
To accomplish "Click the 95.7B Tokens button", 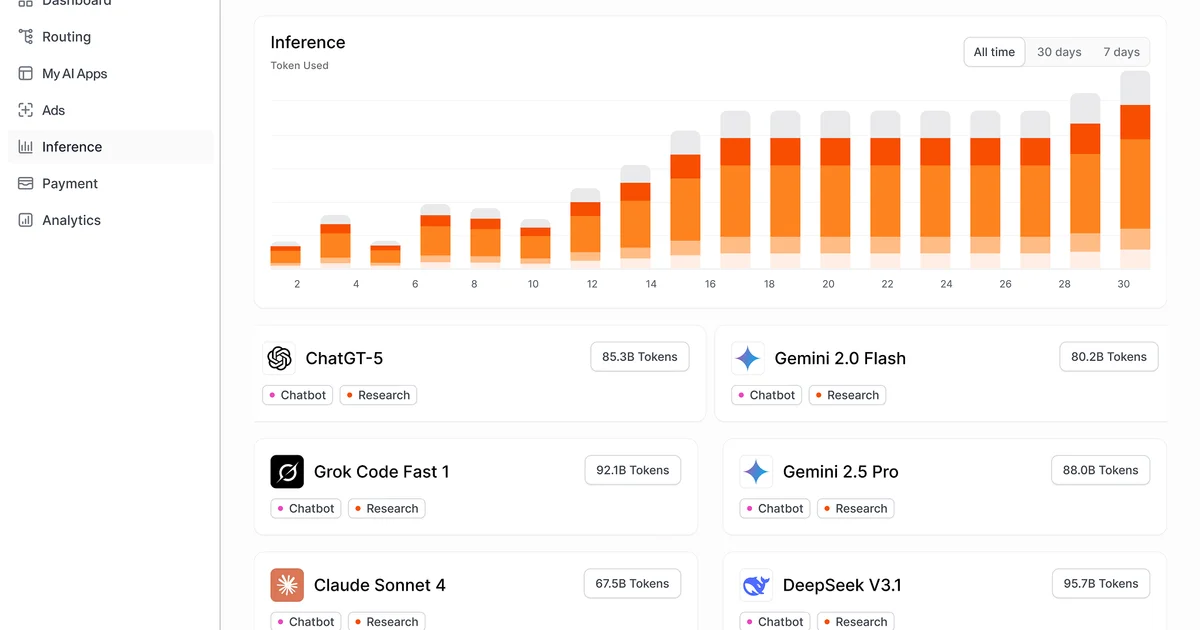I will coord(1101,584).
